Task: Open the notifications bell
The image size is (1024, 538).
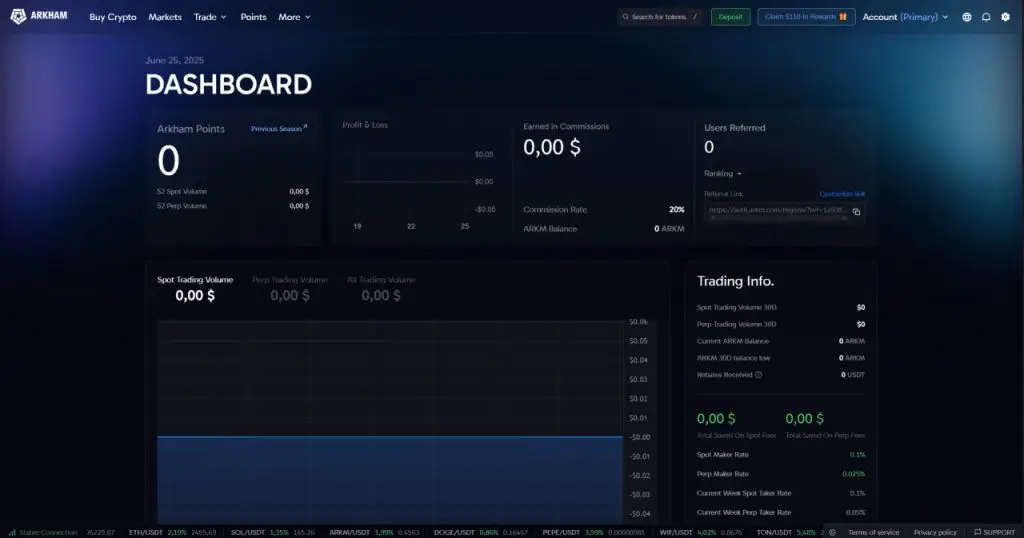Action: click(x=986, y=17)
